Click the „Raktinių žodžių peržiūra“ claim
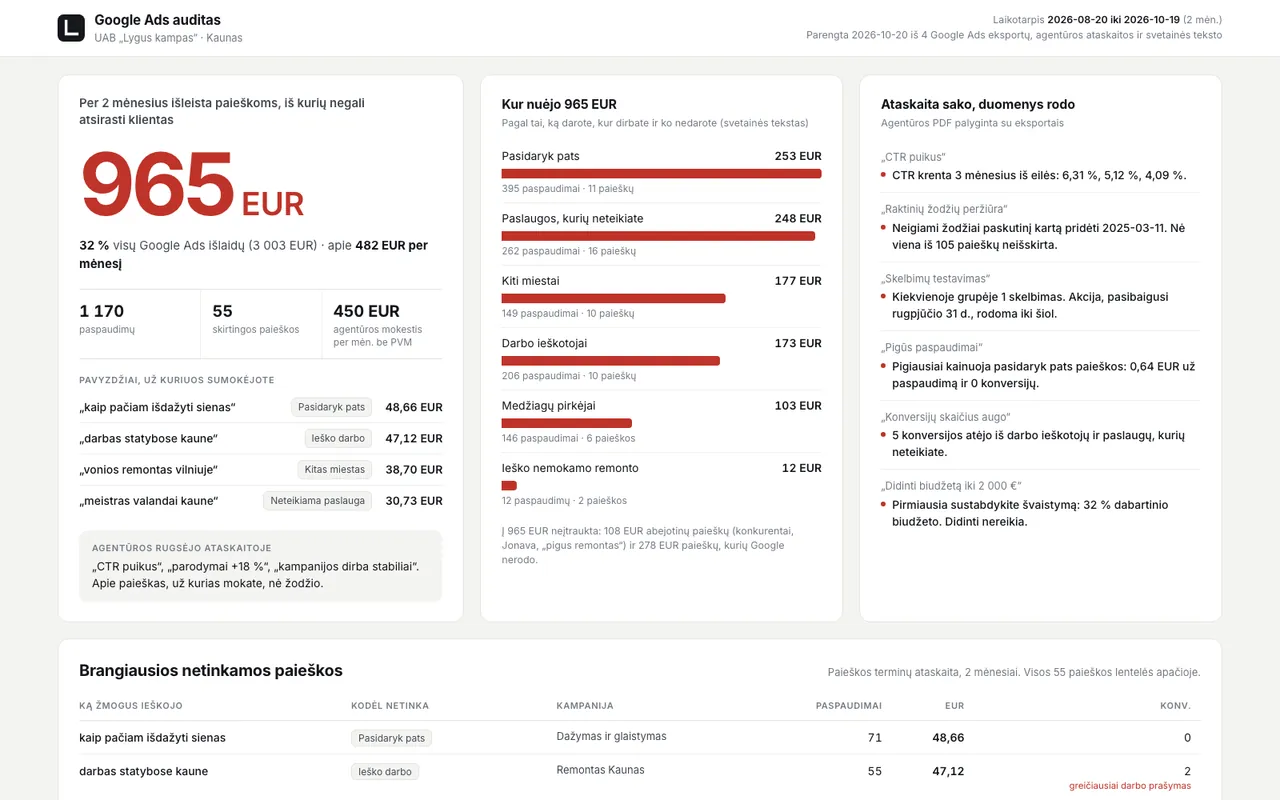Viewport: 1280px width, 800px height. 944,209
